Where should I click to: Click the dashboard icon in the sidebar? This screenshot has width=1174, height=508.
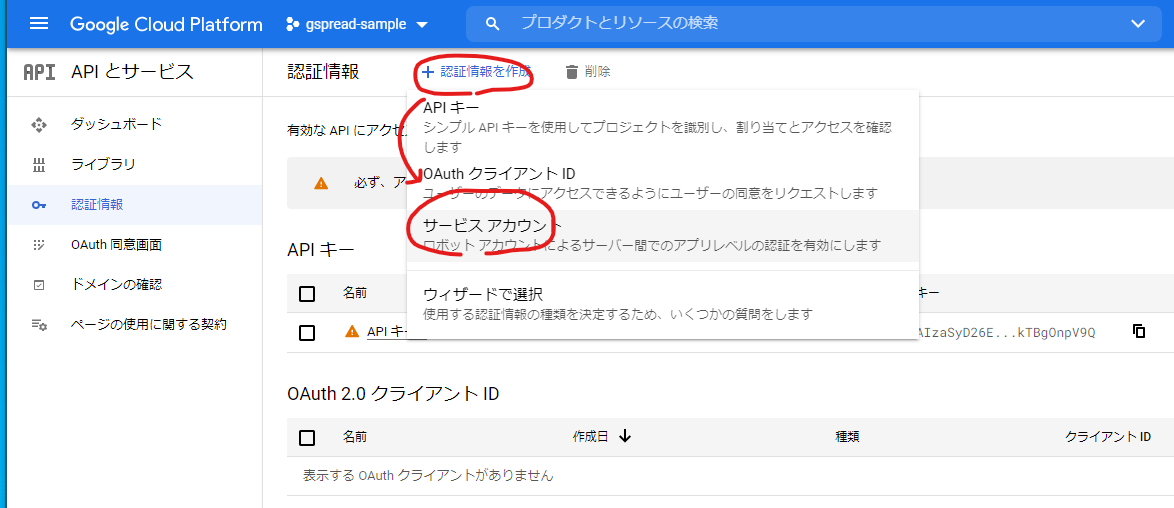coord(39,125)
